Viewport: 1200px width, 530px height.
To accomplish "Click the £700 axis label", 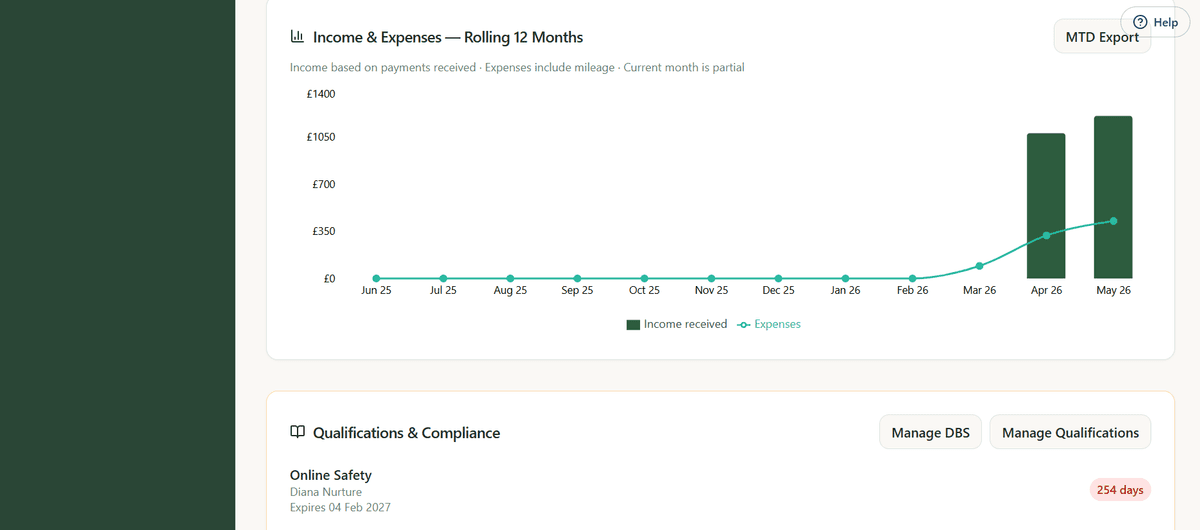I will (324, 184).
